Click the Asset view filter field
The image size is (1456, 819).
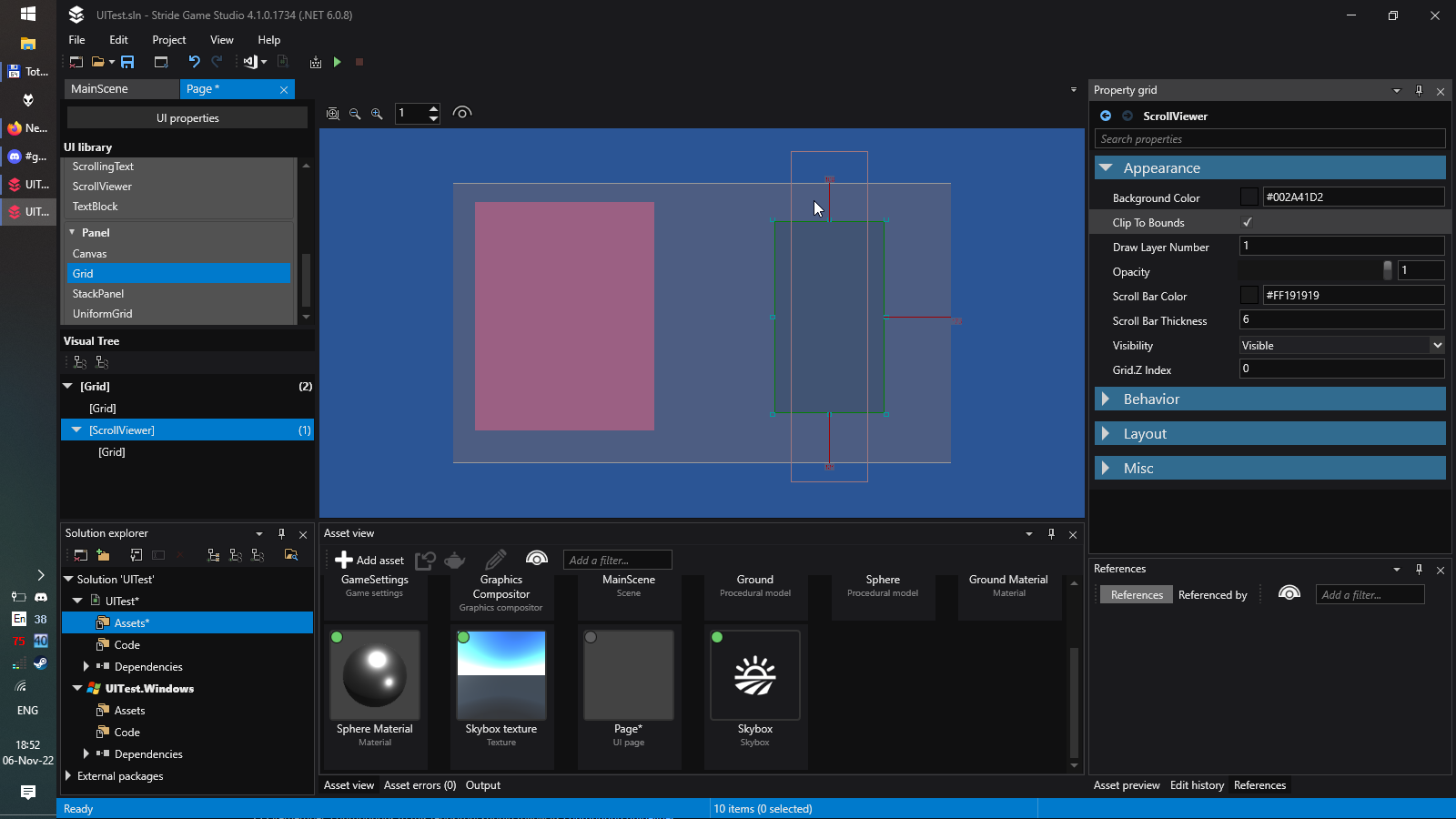coord(618,560)
